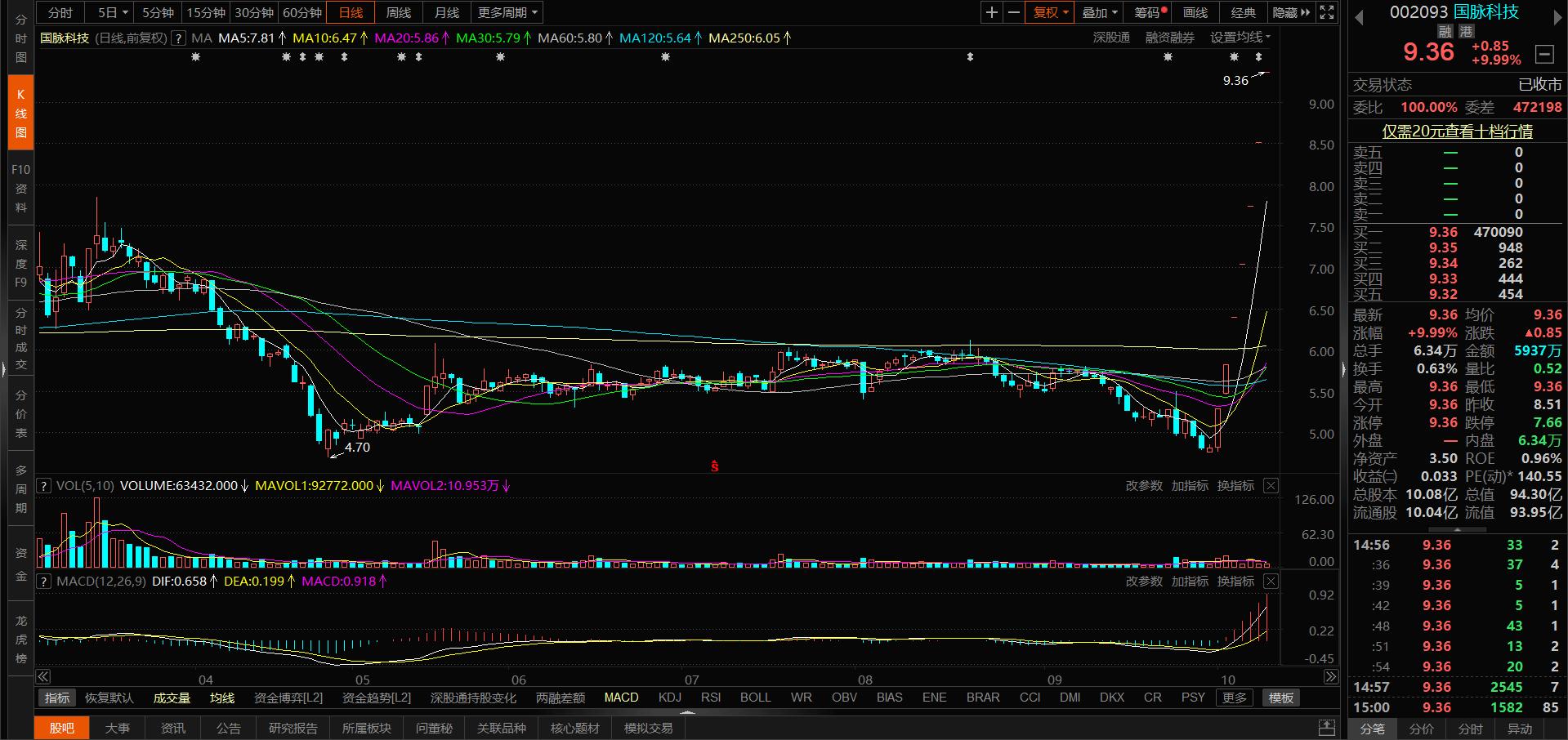Enter full-screen chart mode
Viewport: 1568px width, 740px height.
pos(1327,12)
